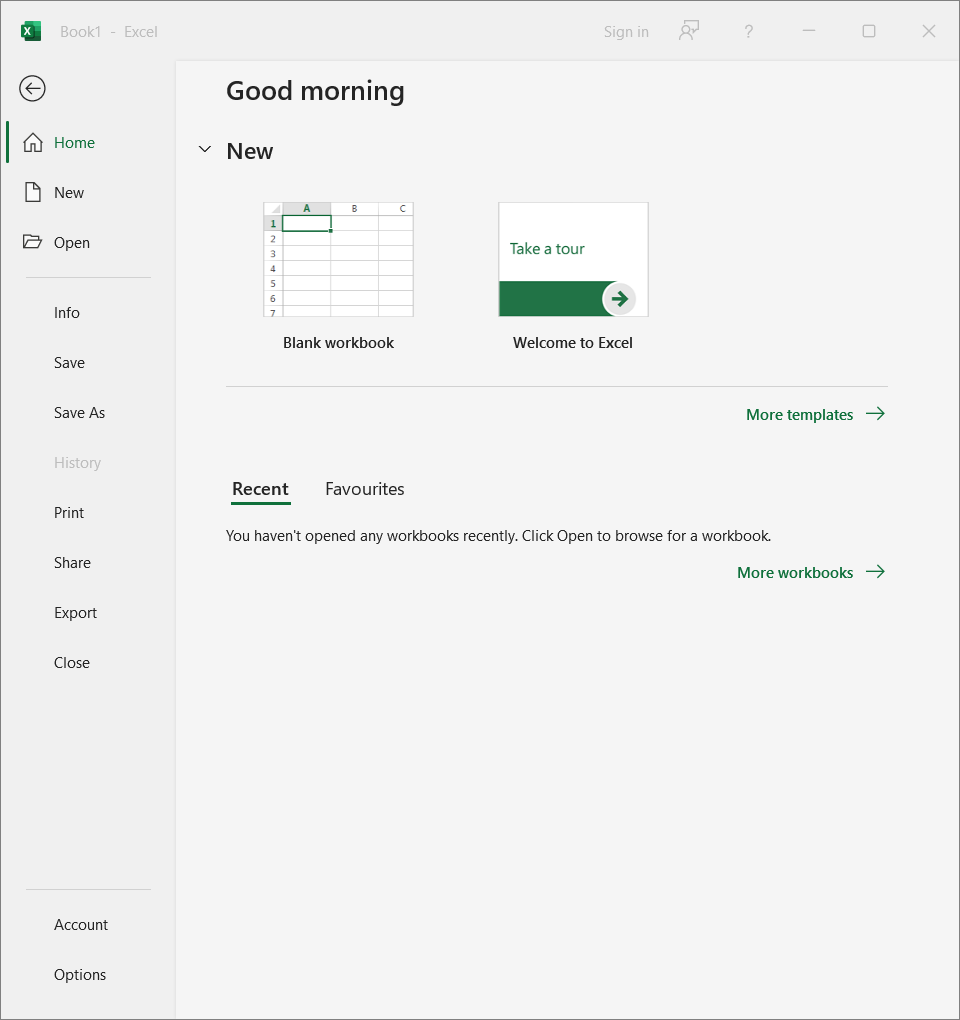Open Excel Options in sidebar
Image resolution: width=960 pixels, height=1020 pixels.
coord(80,974)
